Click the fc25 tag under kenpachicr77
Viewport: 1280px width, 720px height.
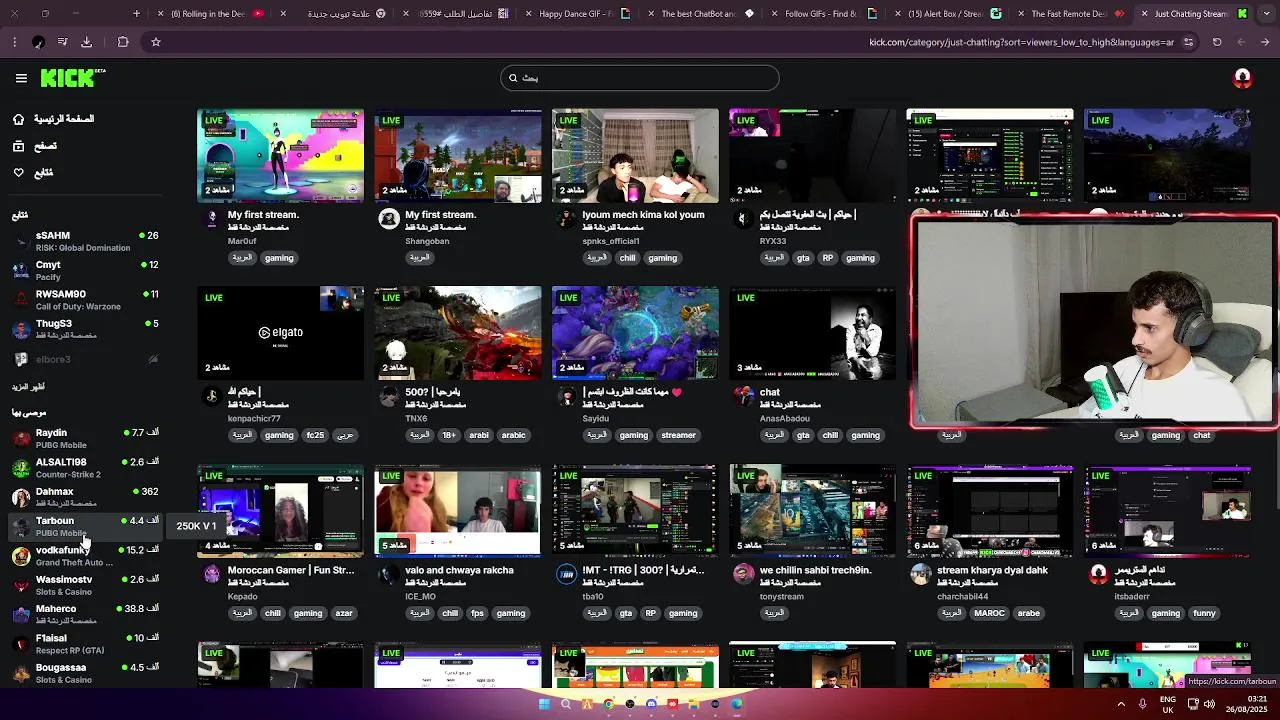pyautogui.click(x=315, y=435)
